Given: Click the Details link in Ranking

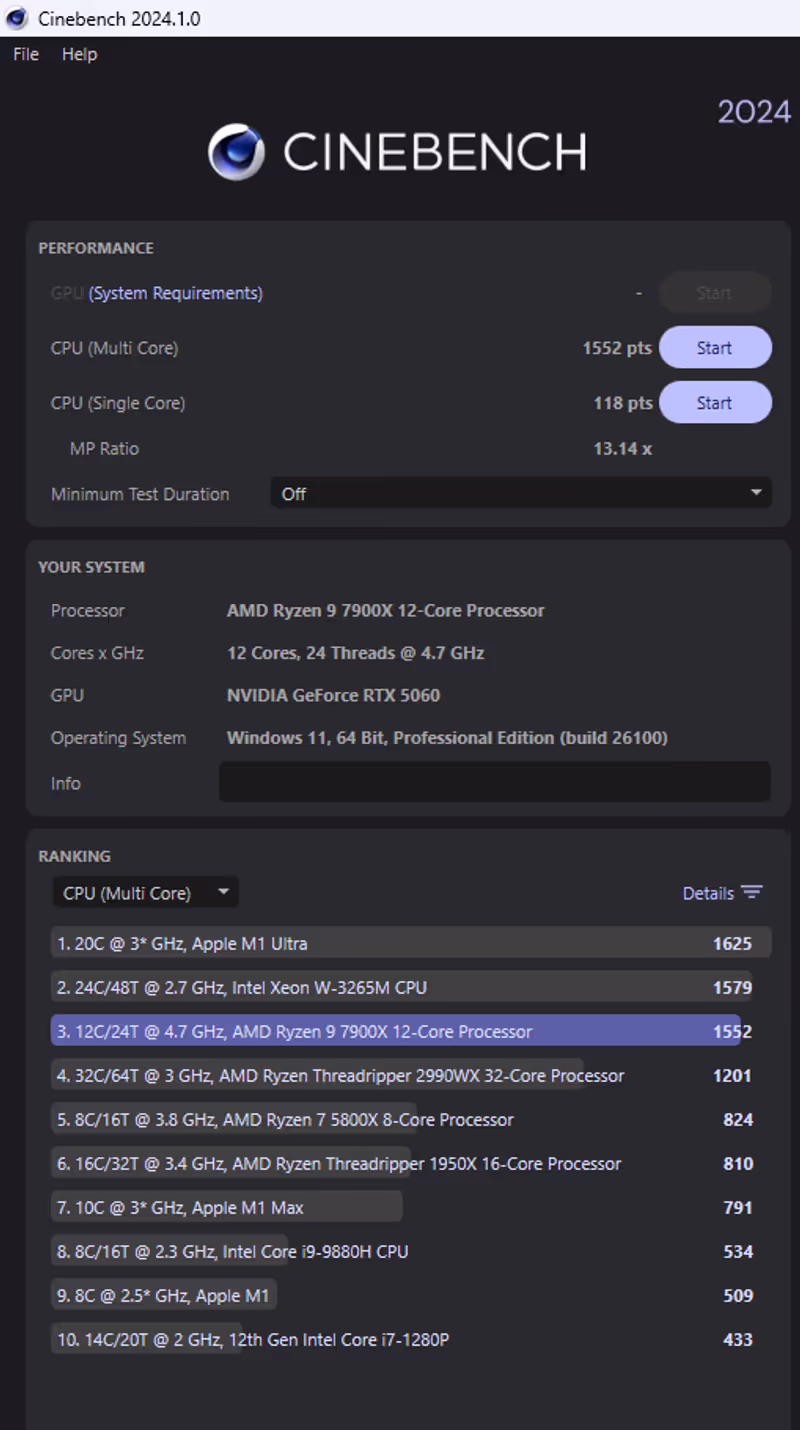Looking at the screenshot, I should point(708,893).
